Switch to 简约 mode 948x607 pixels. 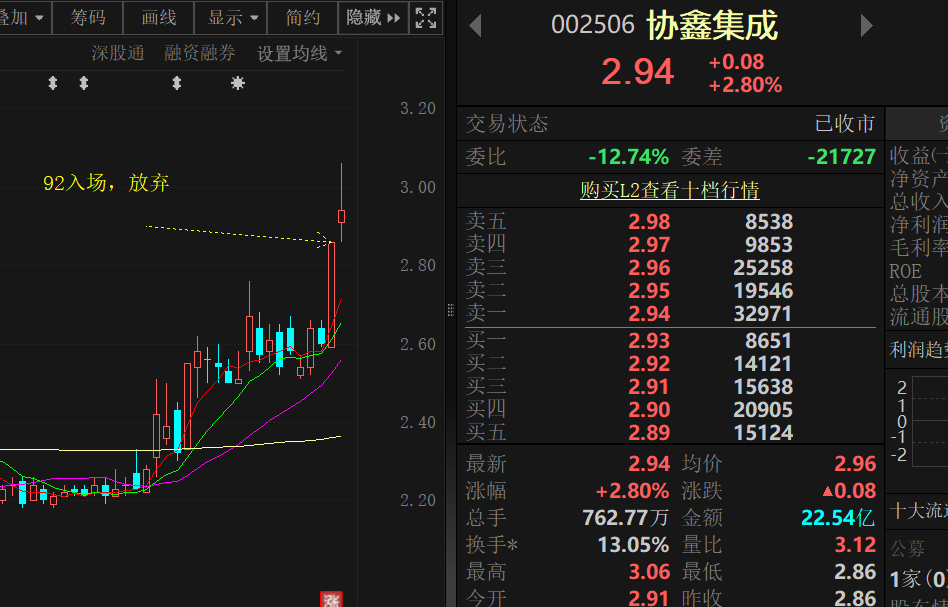coord(302,18)
